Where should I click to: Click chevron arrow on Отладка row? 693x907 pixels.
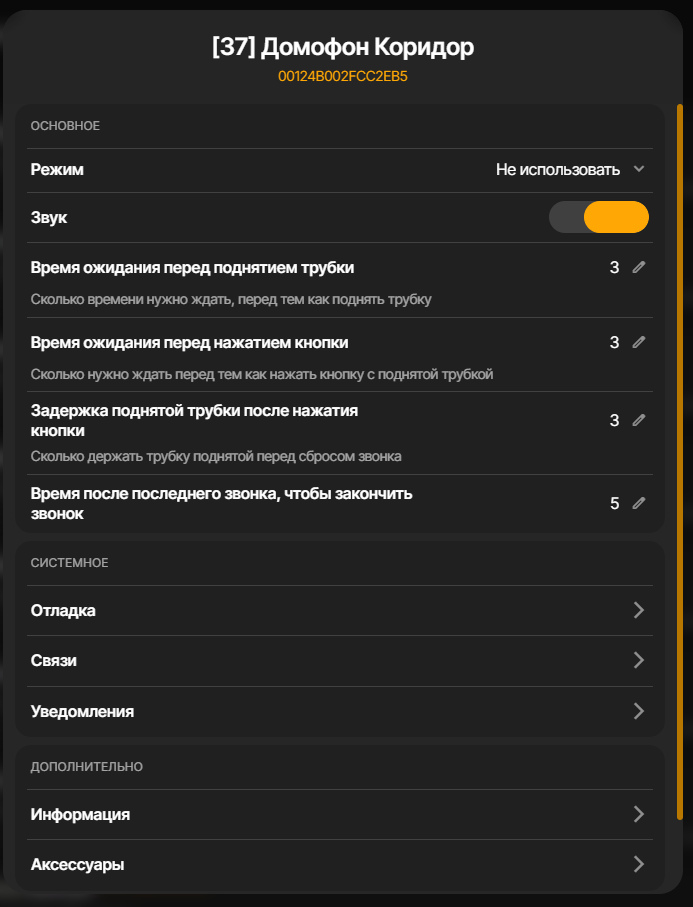point(639,610)
